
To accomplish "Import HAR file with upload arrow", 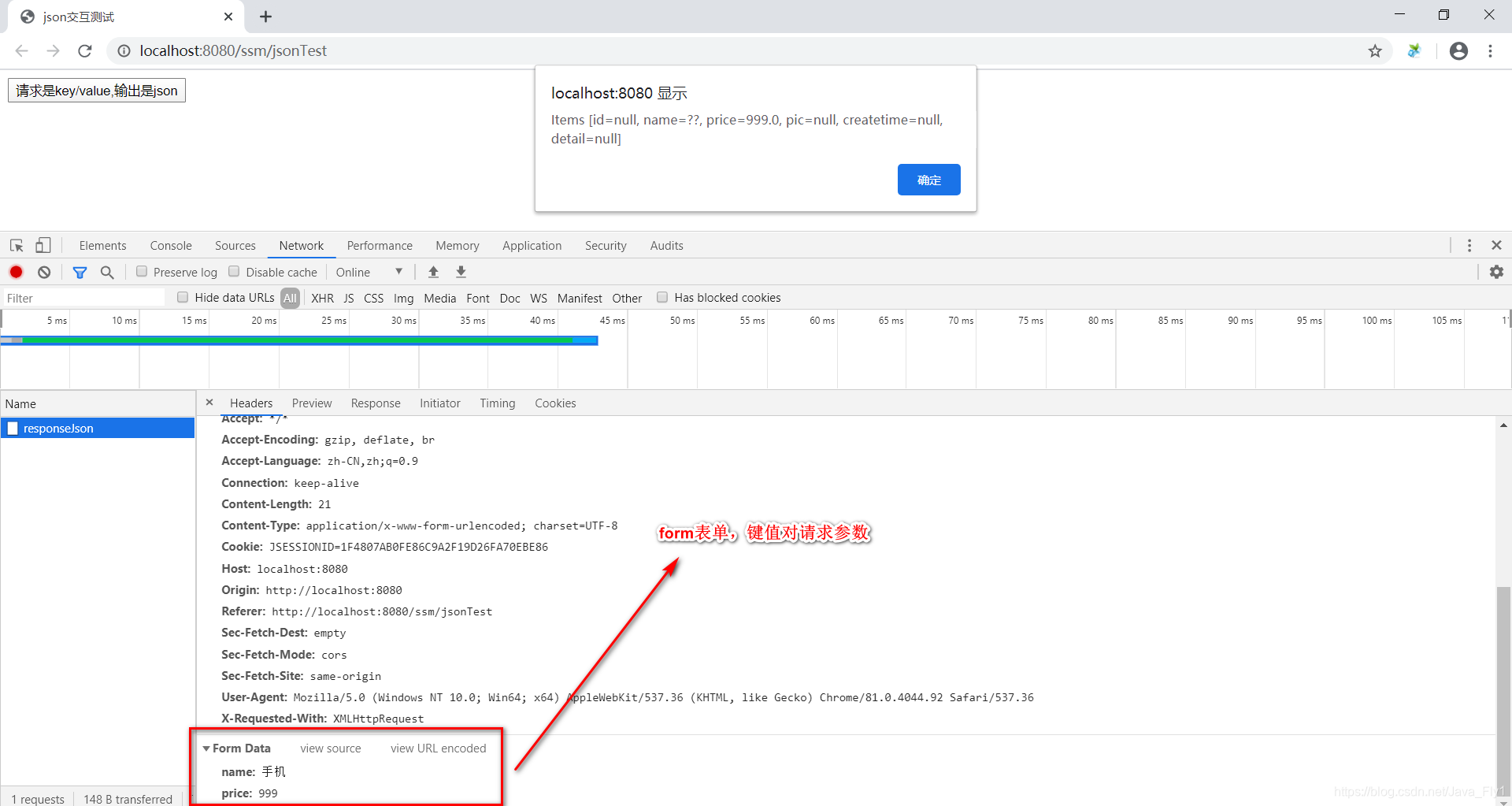I will pyautogui.click(x=433, y=273).
